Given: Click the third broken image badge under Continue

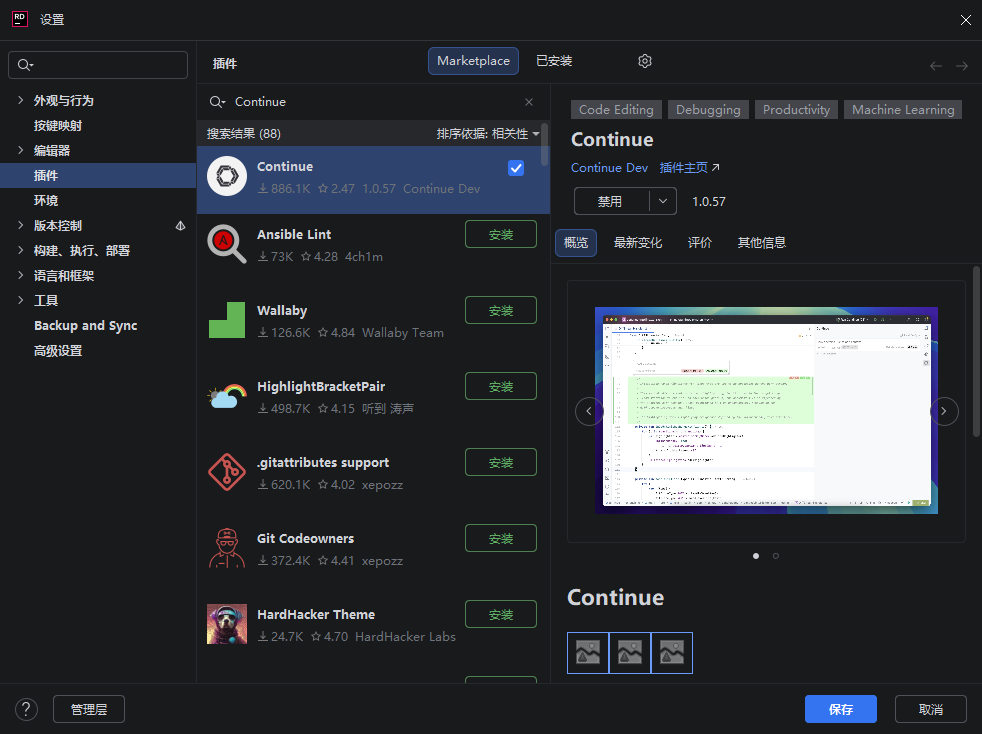Looking at the screenshot, I should click(x=672, y=653).
